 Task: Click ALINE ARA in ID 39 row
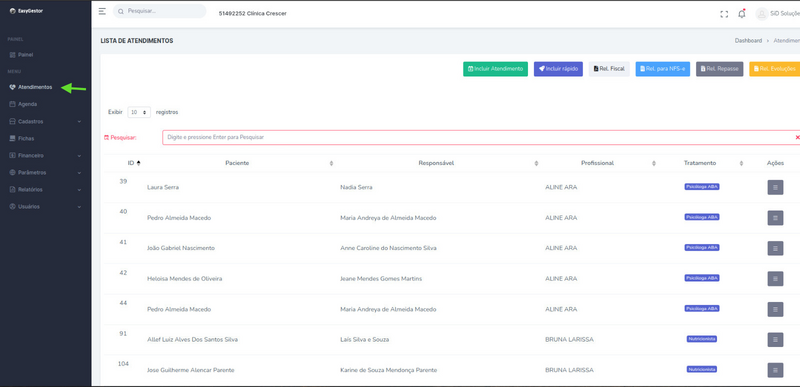tap(561, 187)
